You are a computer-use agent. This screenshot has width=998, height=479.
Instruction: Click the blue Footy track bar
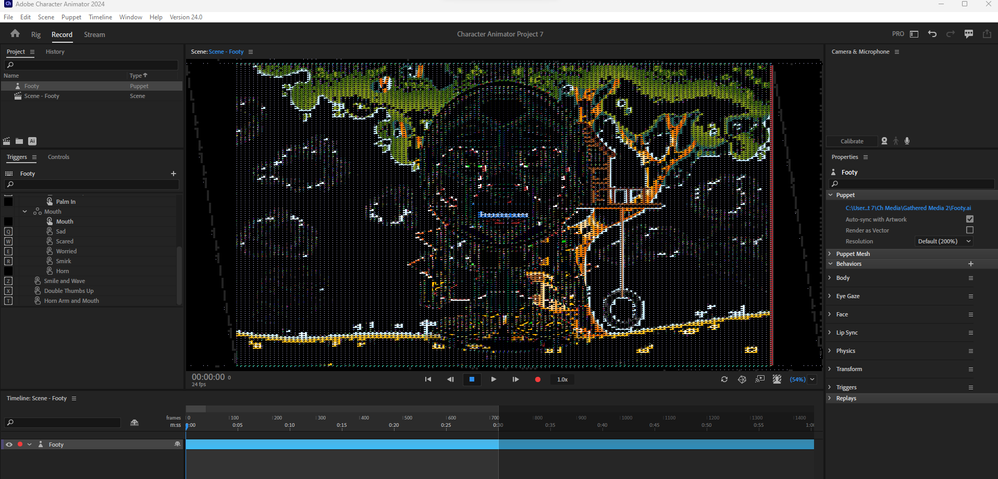pyautogui.click(x=500, y=445)
